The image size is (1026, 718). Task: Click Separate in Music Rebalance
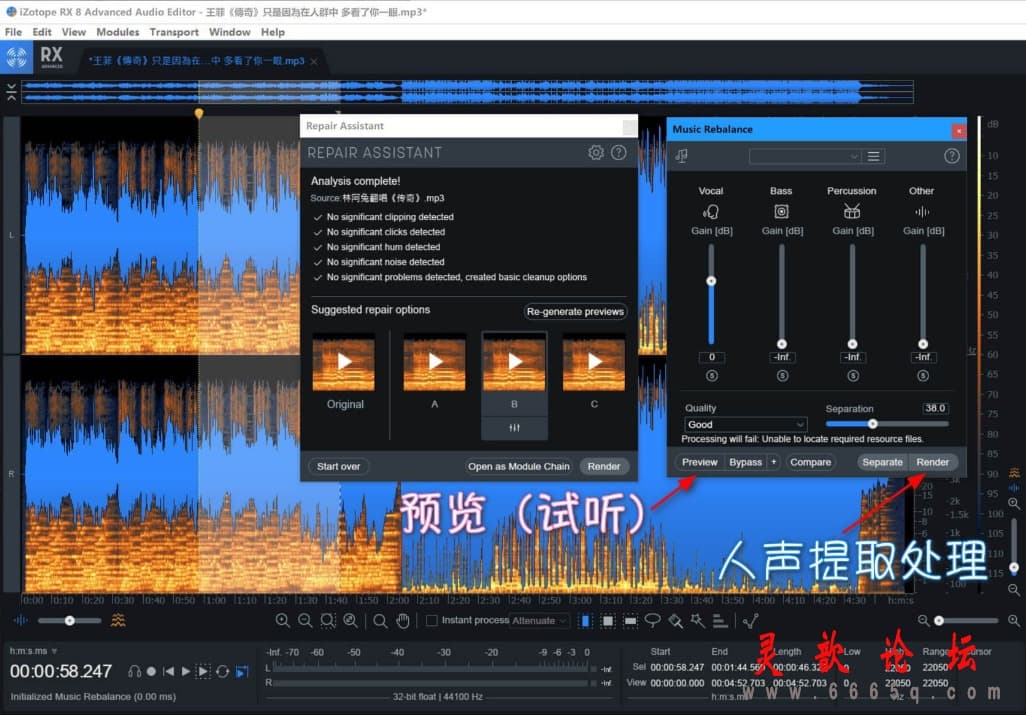pyautogui.click(x=882, y=462)
